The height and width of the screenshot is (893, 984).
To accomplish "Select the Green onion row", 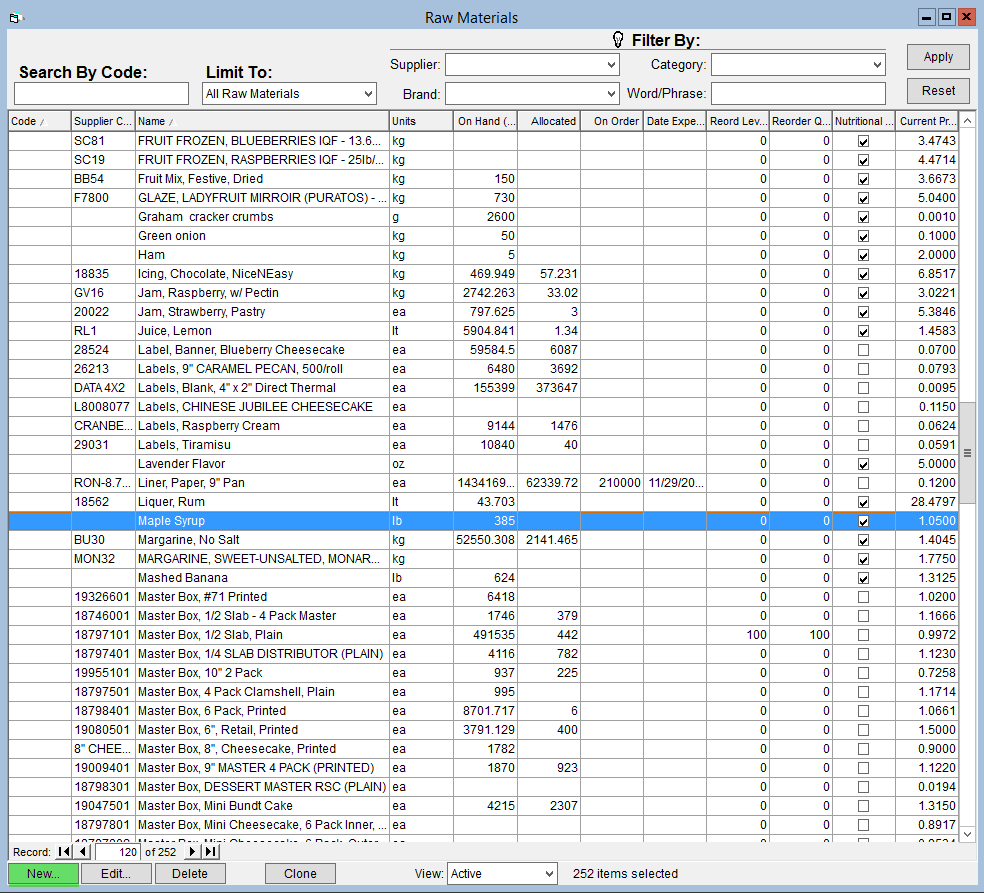I will pos(483,236).
